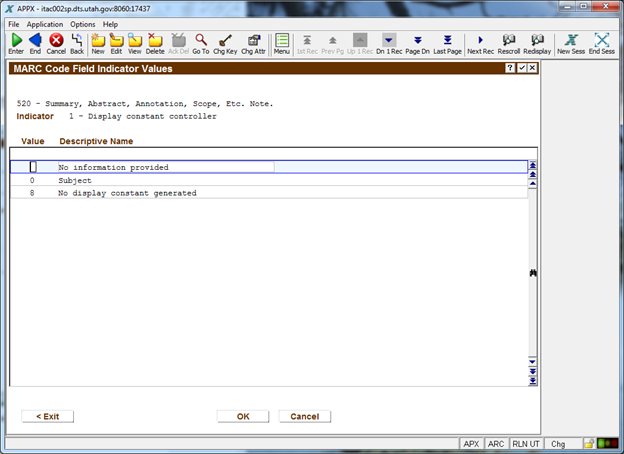Click the scroll-to-bottom arrow on list scrollbar
The width and height of the screenshot is (624, 454).
pyautogui.click(x=533, y=380)
